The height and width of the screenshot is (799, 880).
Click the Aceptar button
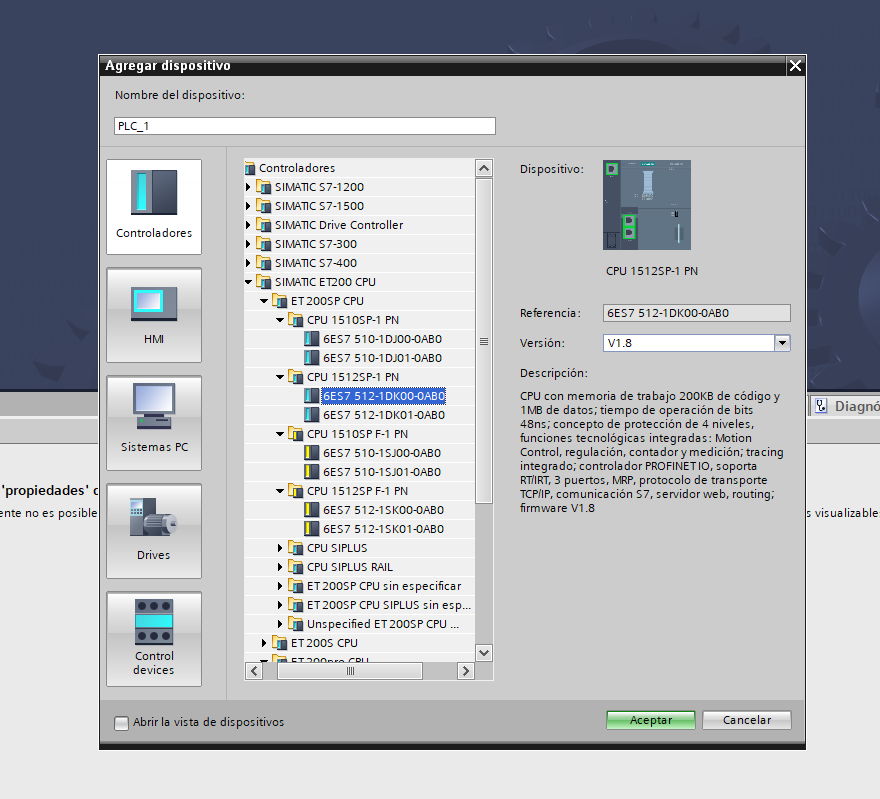click(650, 720)
